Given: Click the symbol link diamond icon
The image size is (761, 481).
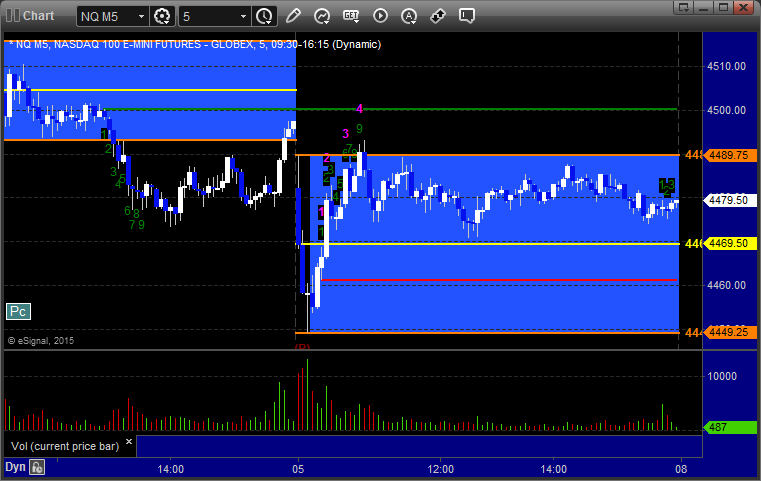Looking at the screenshot, I should tap(438, 16).
